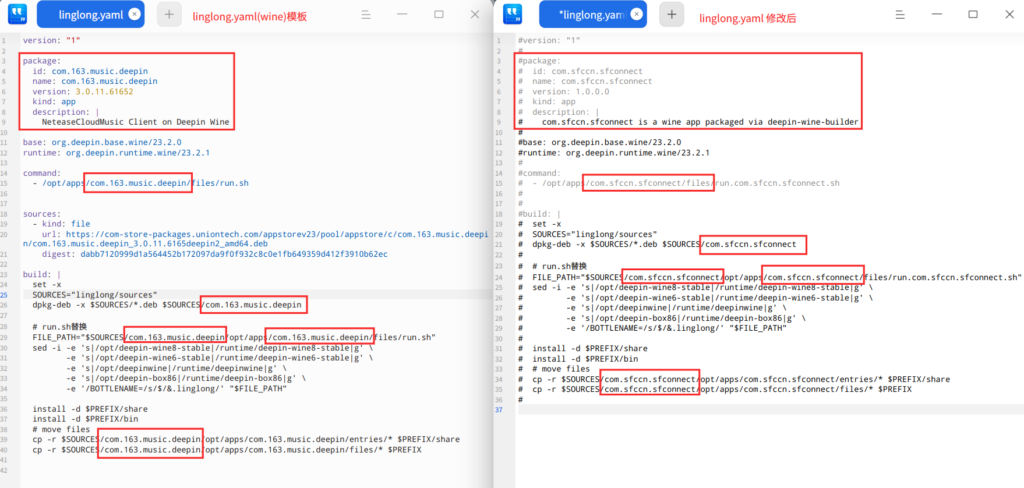Open the hamburger menu in right editor window
The width and height of the screenshot is (1024, 488).
pos(901,15)
